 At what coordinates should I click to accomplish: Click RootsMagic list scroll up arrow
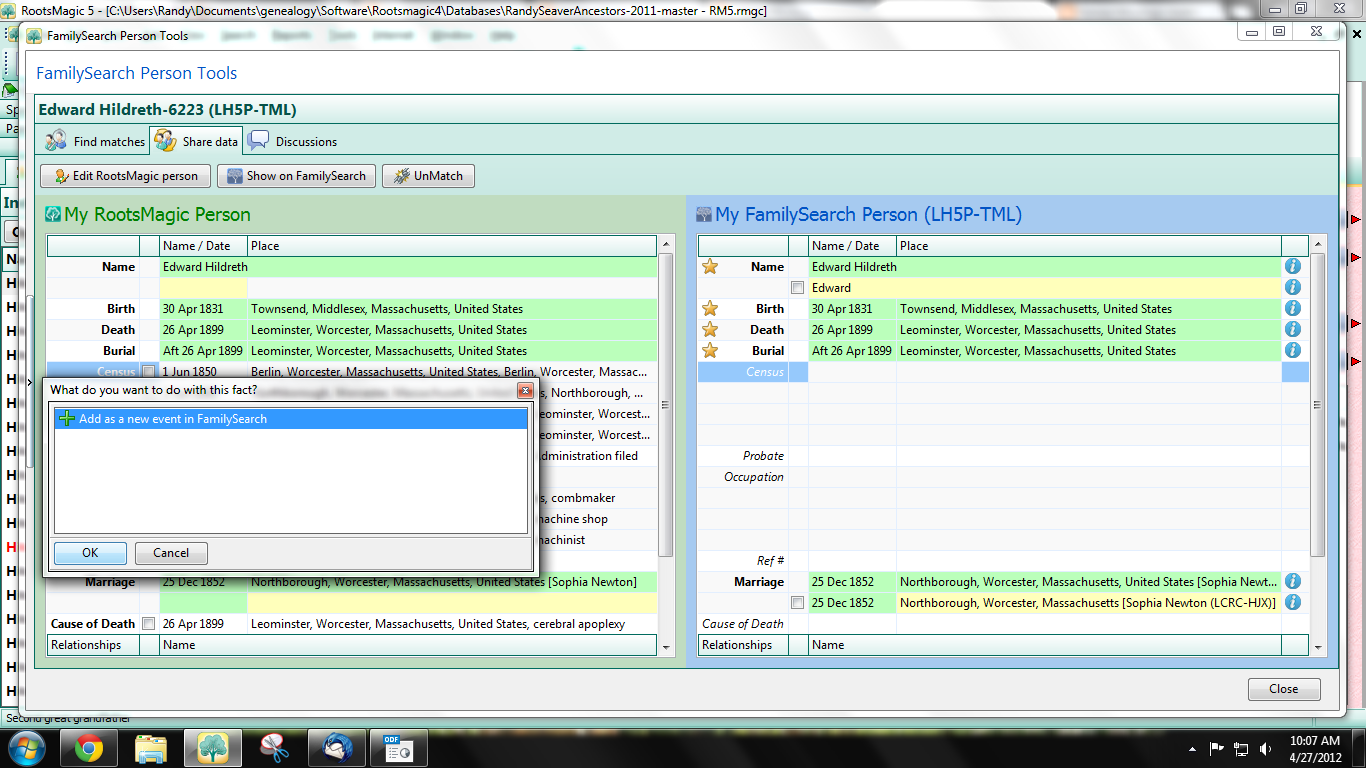(x=667, y=246)
